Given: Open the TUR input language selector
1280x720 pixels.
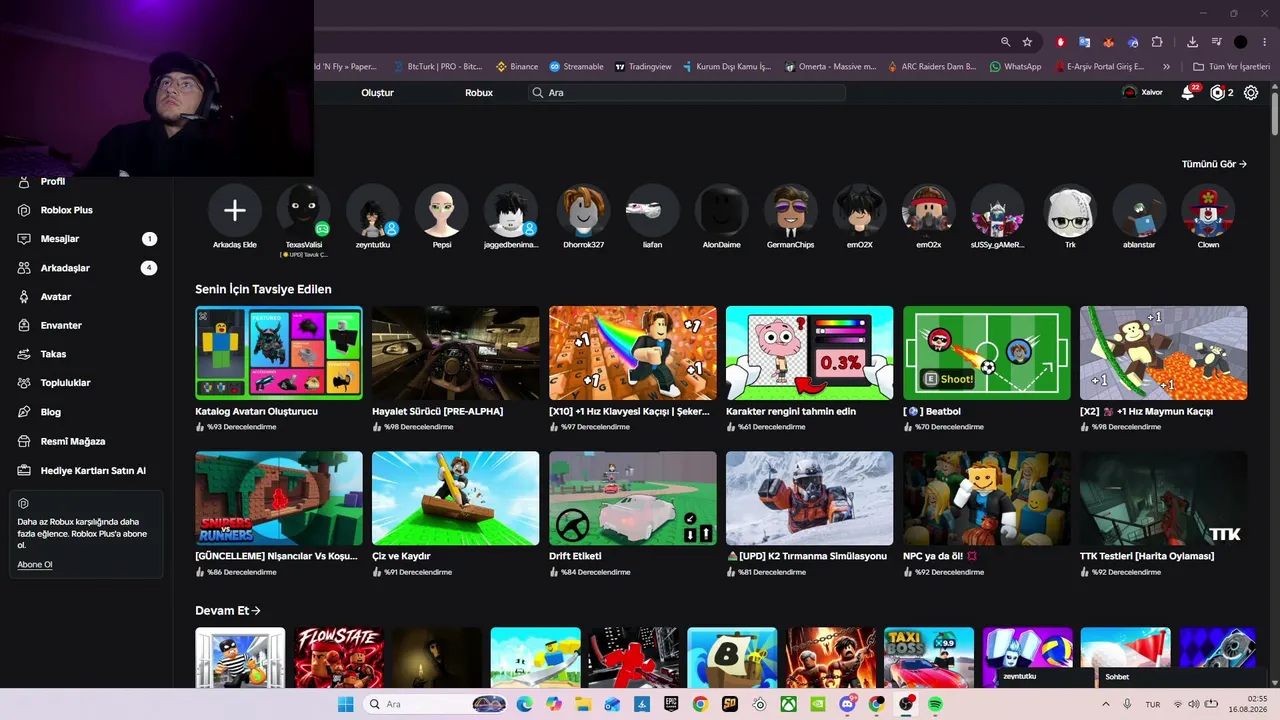Looking at the screenshot, I should click(1153, 704).
